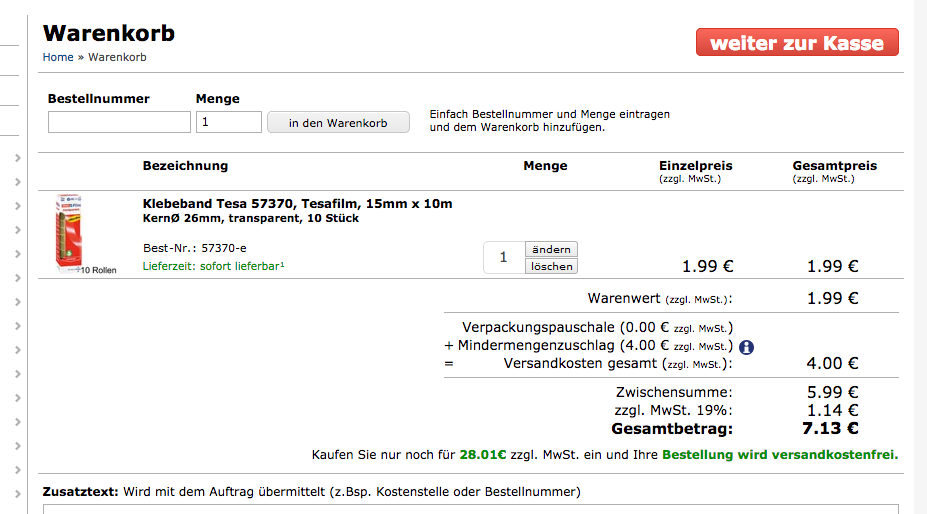Click the 'weiter zur Kasse' checkout button
927x514 pixels.
[797, 43]
